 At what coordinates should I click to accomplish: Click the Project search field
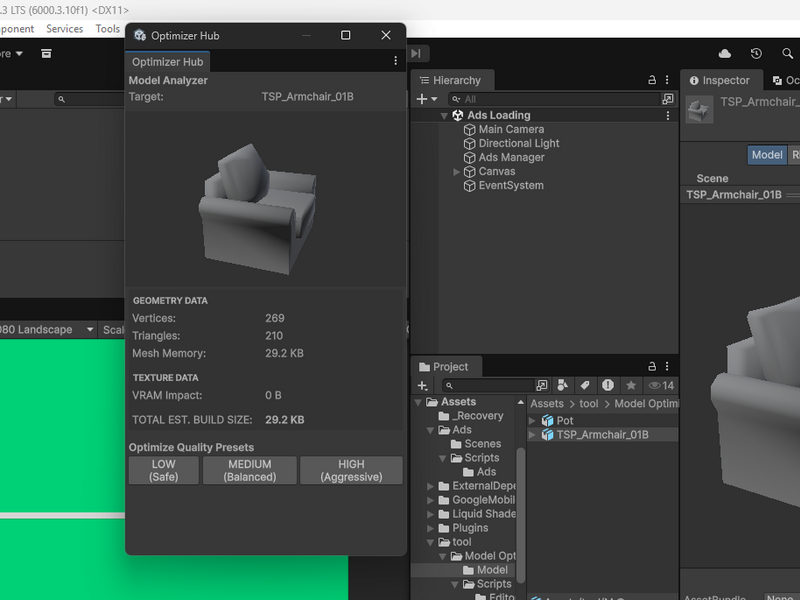click(x=489, y=386)
